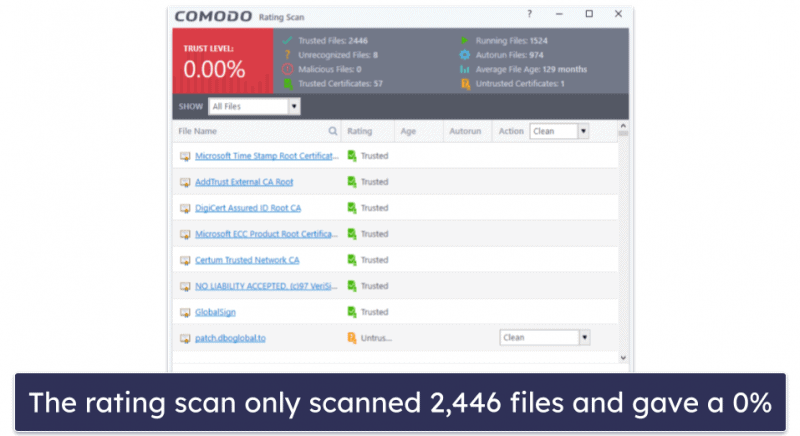Click the TRUST LEVEL 0.00% panel
The width and height of the screenshot is (800, 436).
(x=223, y=61)
